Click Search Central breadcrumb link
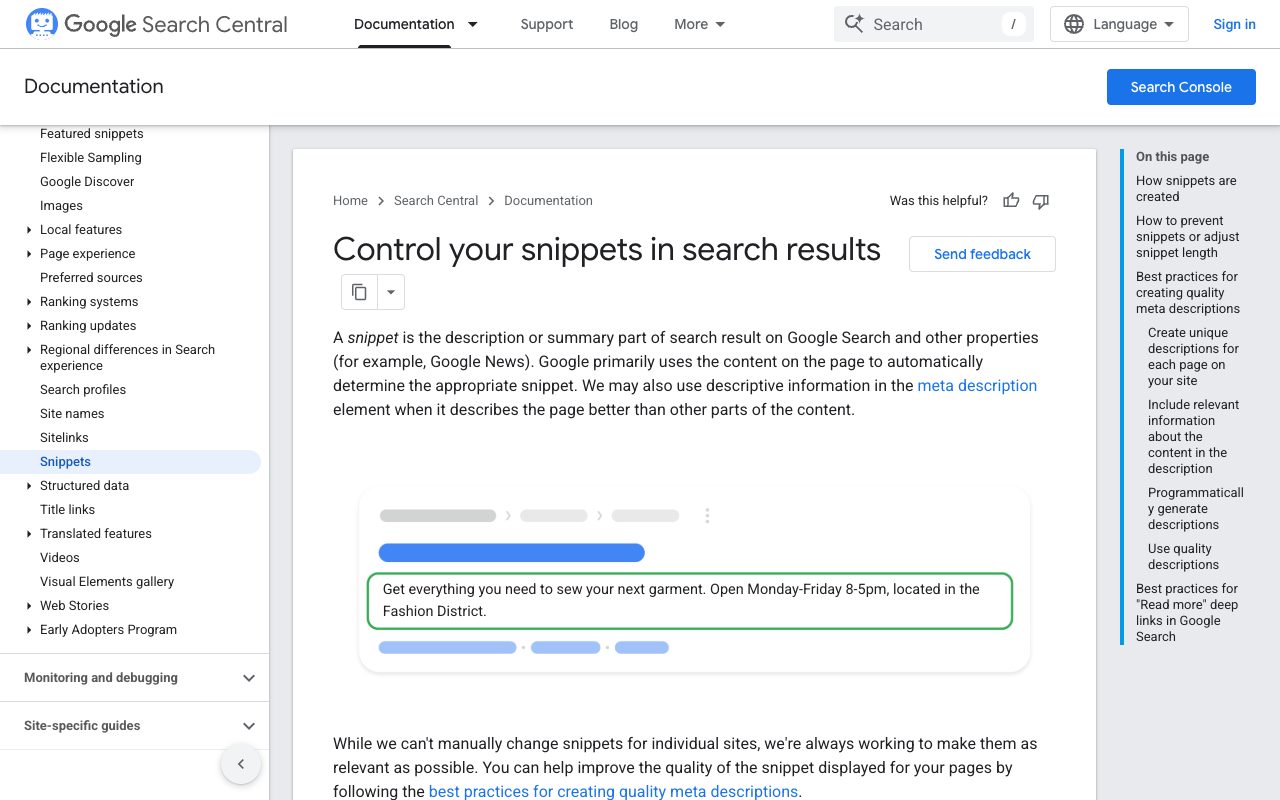Screen dimensions: 1280x800 436,201
